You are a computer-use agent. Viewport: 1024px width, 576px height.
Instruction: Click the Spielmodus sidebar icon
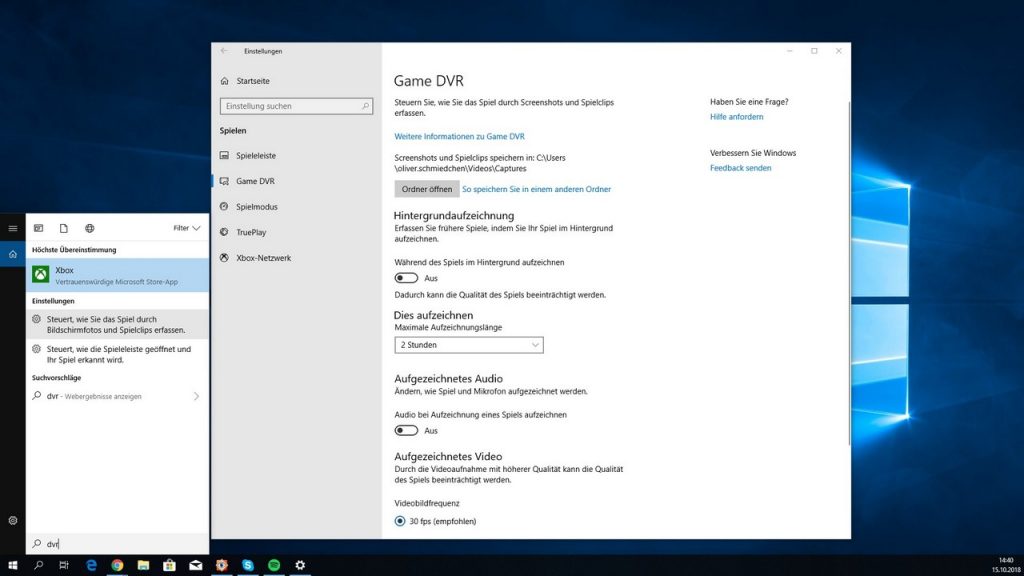225,206
